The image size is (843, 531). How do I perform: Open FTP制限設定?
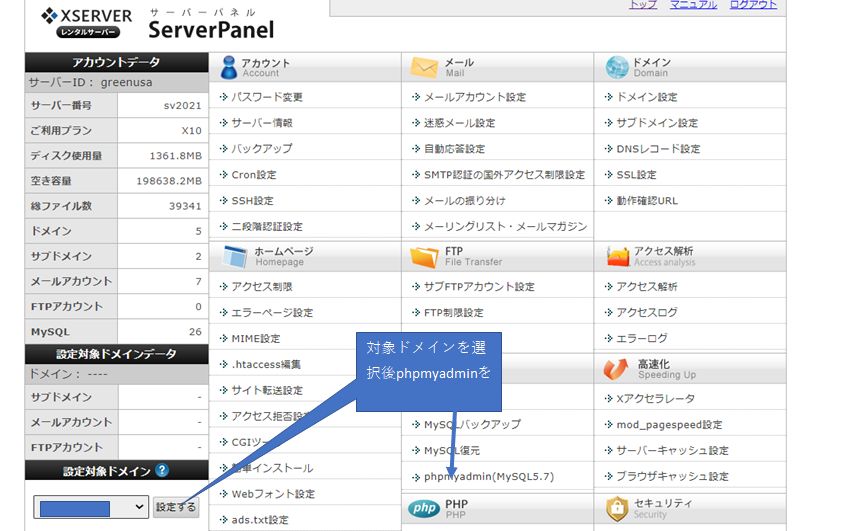click(x=454, y=312)
